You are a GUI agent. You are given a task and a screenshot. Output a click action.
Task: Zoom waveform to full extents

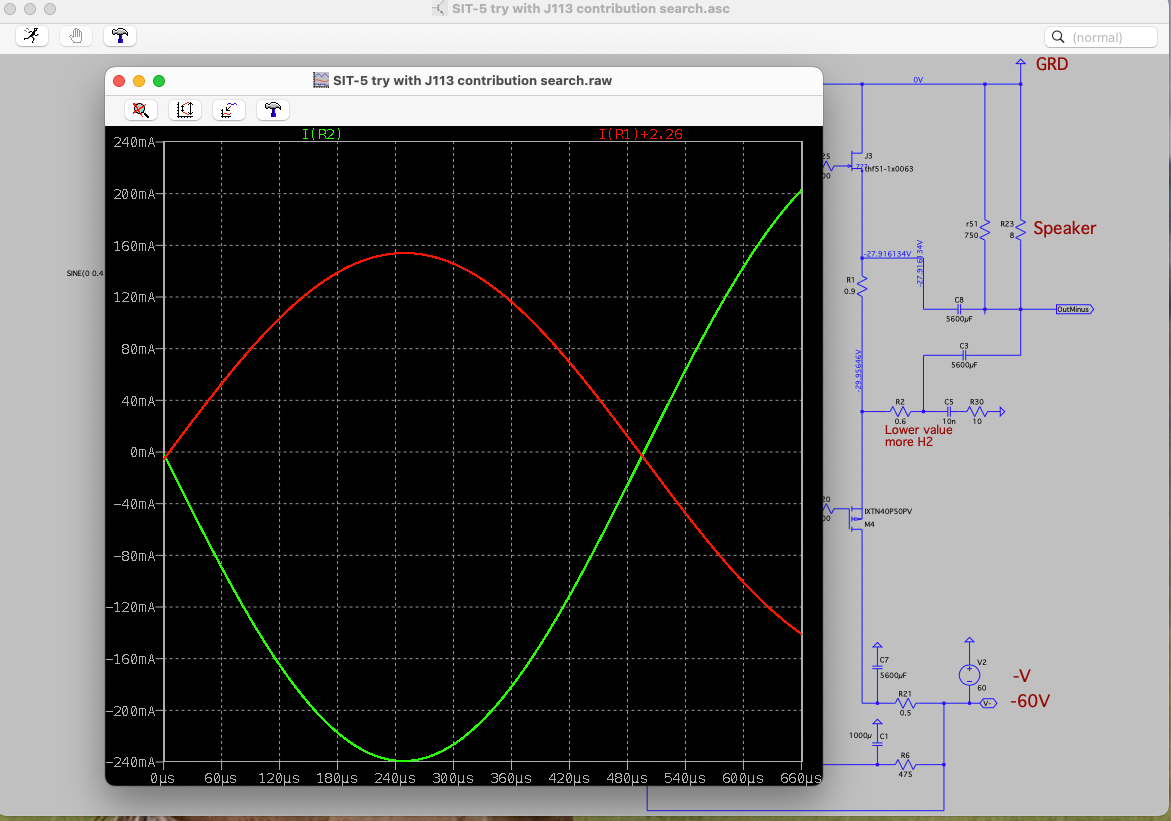pyautogui.click(x=140, y=110)
